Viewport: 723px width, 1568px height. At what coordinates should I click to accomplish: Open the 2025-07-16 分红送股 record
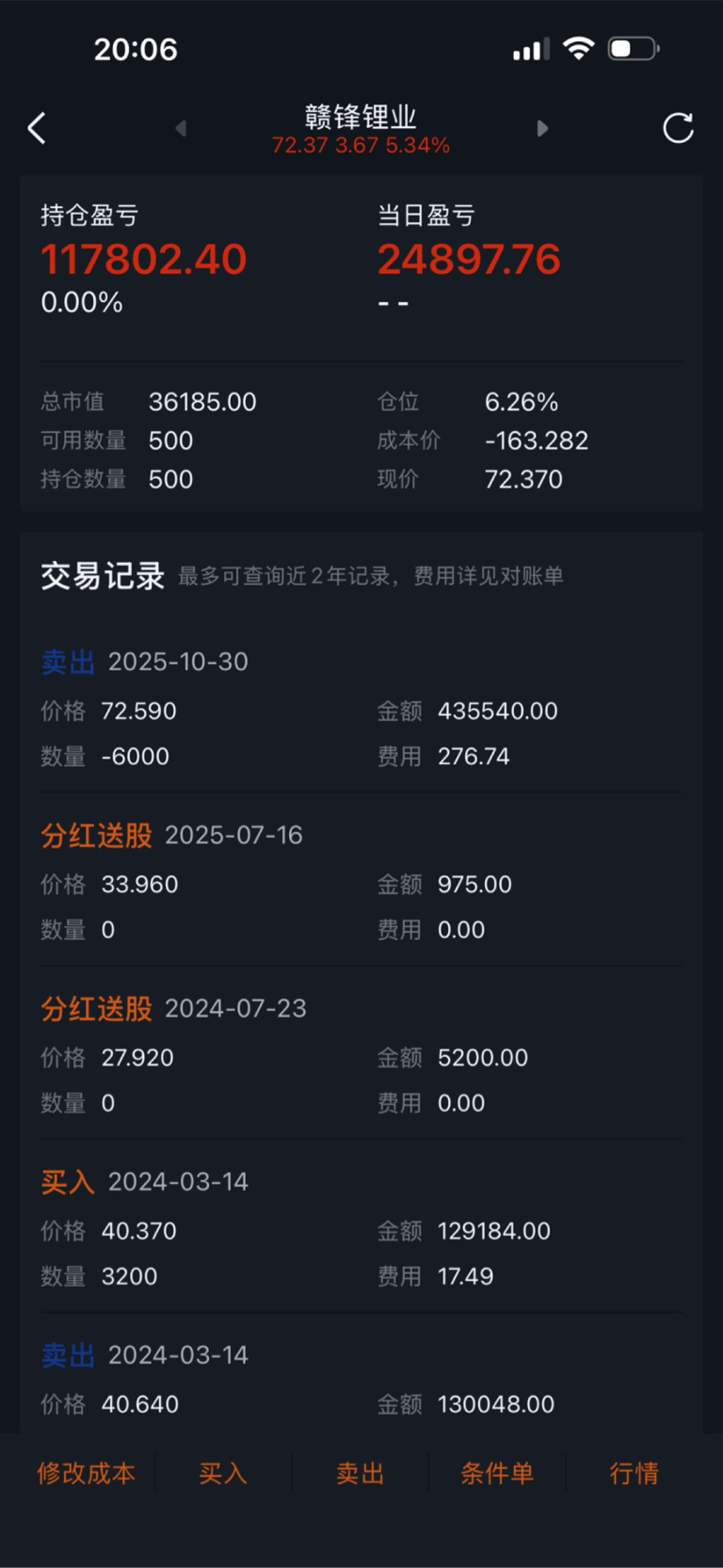click(361, 883)
